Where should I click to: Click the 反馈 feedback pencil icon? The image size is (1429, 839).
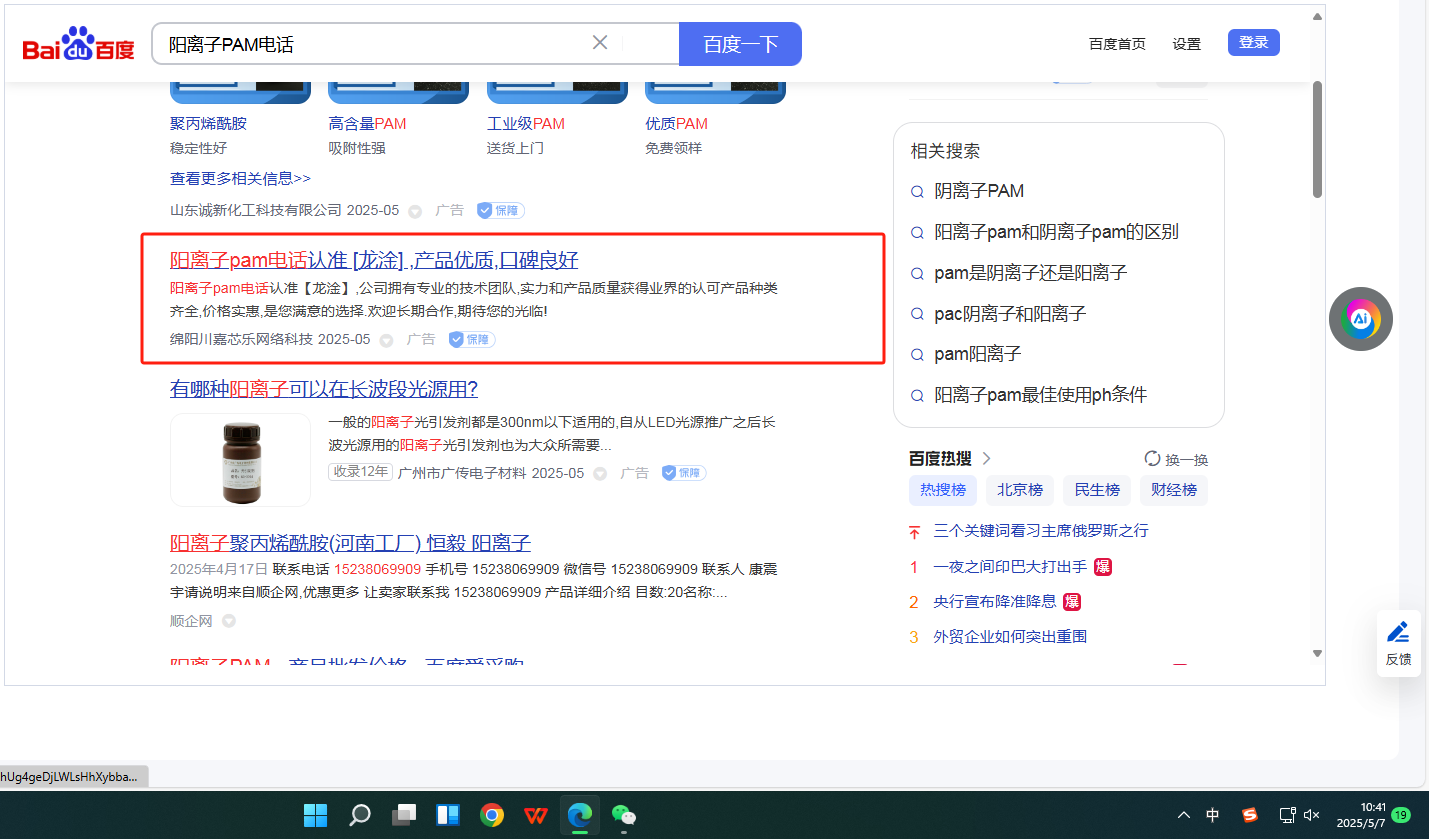tap(1398, 632)
